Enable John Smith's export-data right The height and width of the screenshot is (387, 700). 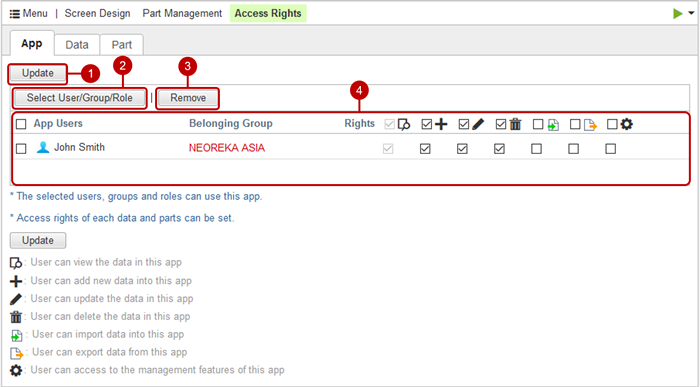coord(573,149)
